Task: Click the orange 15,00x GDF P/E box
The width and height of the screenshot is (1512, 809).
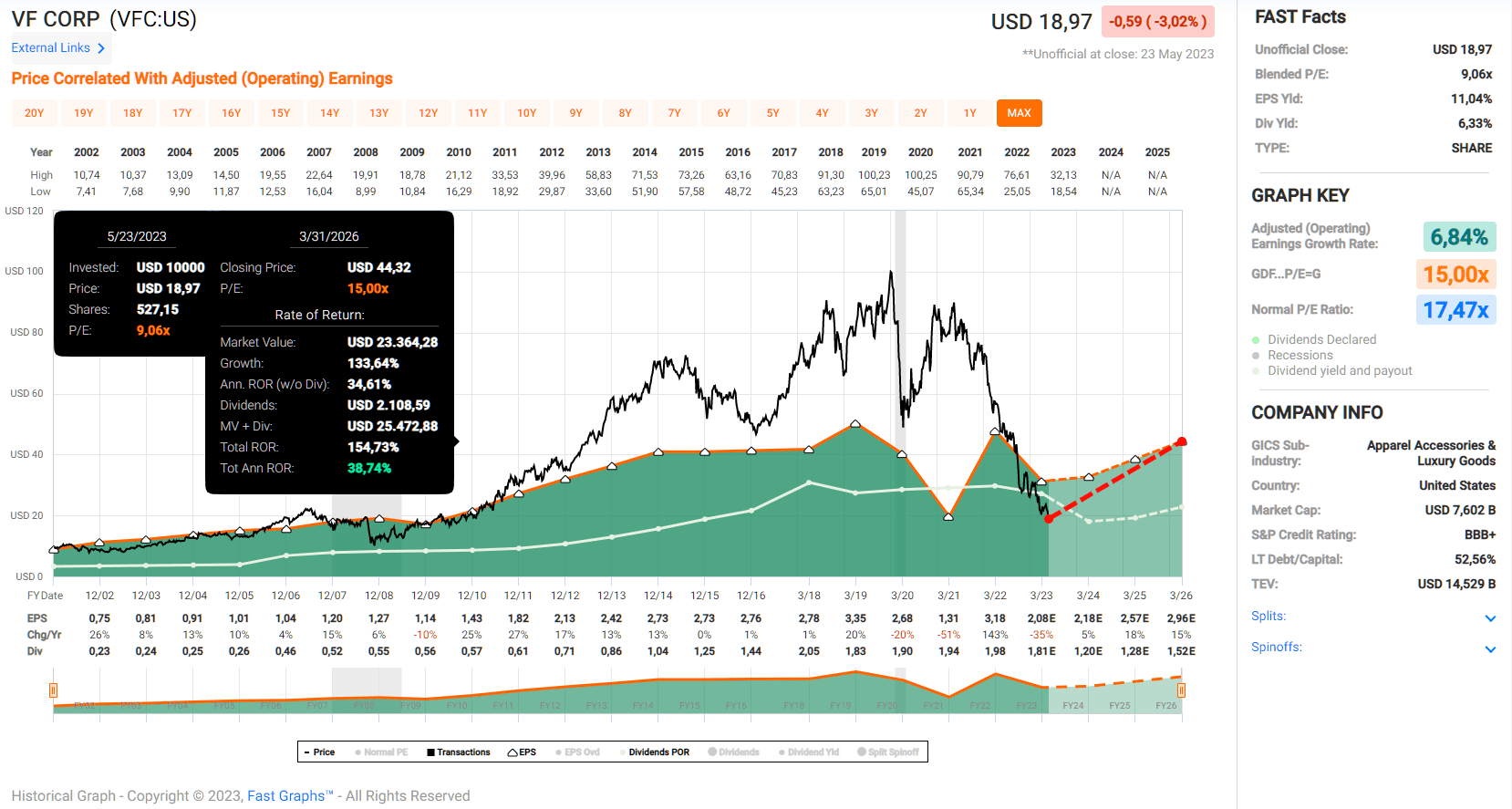Action: point(1456,275)
